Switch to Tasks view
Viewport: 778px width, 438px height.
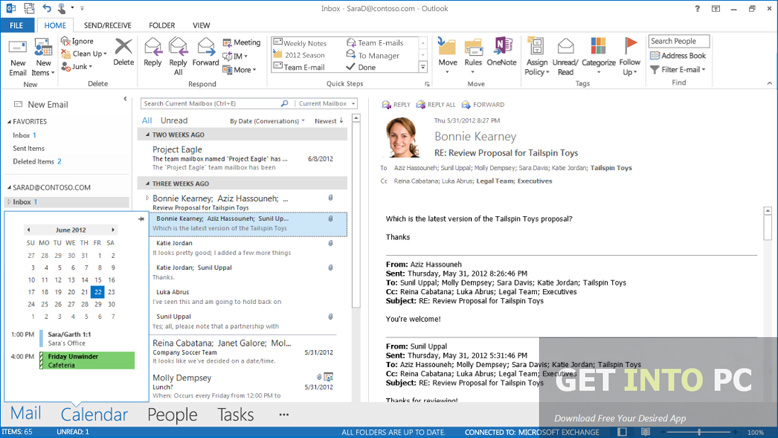coord(235,414)
